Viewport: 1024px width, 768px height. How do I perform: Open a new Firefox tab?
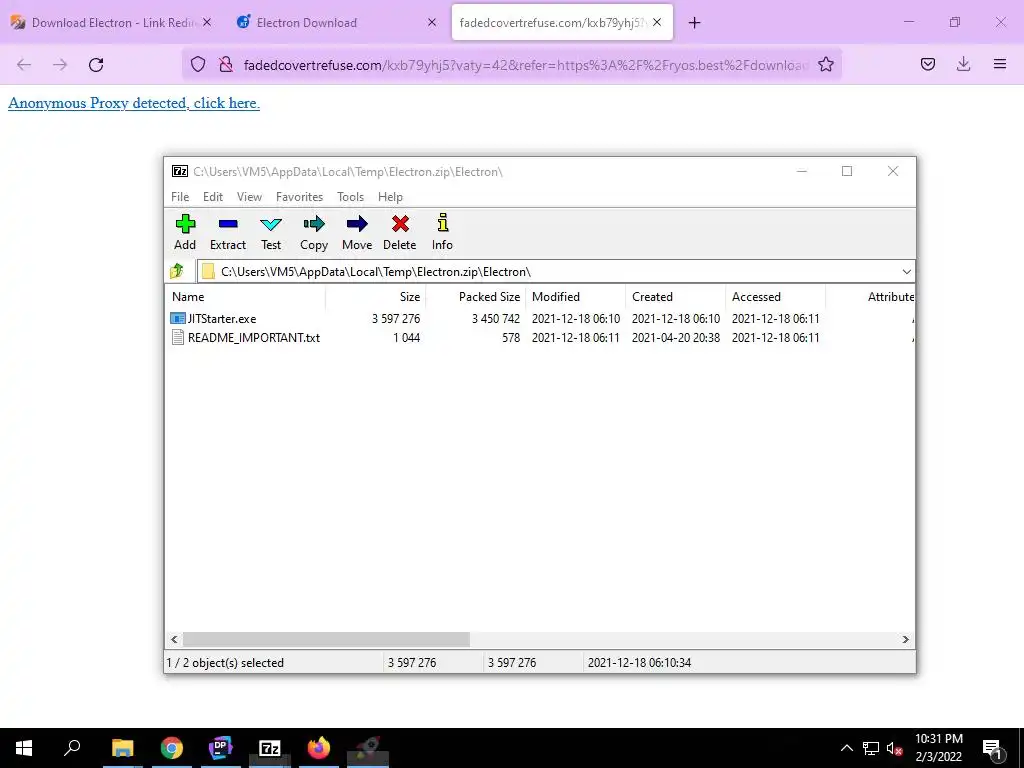(694, 23)
